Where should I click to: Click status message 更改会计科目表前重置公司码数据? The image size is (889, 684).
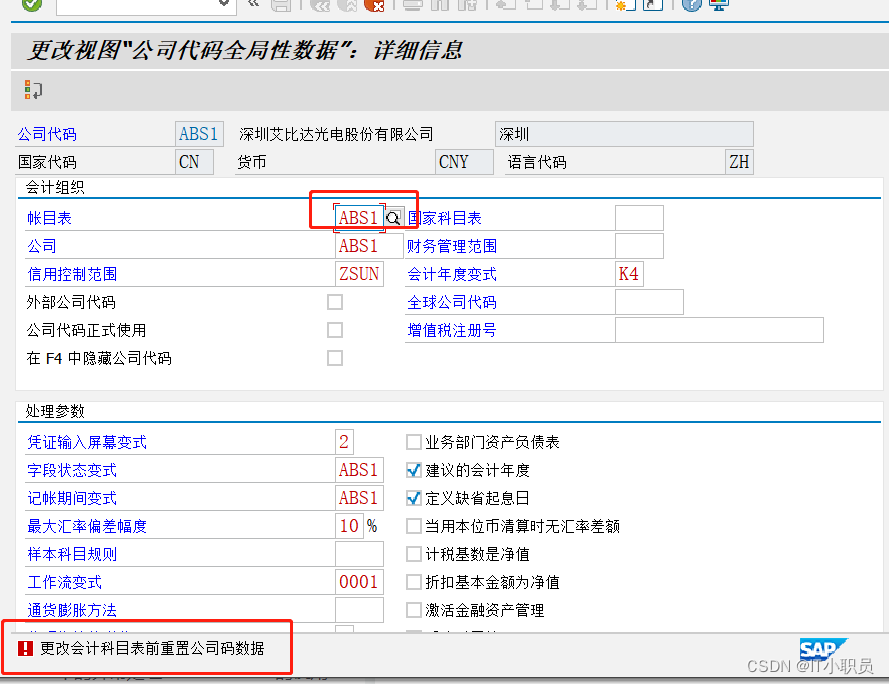152,648
